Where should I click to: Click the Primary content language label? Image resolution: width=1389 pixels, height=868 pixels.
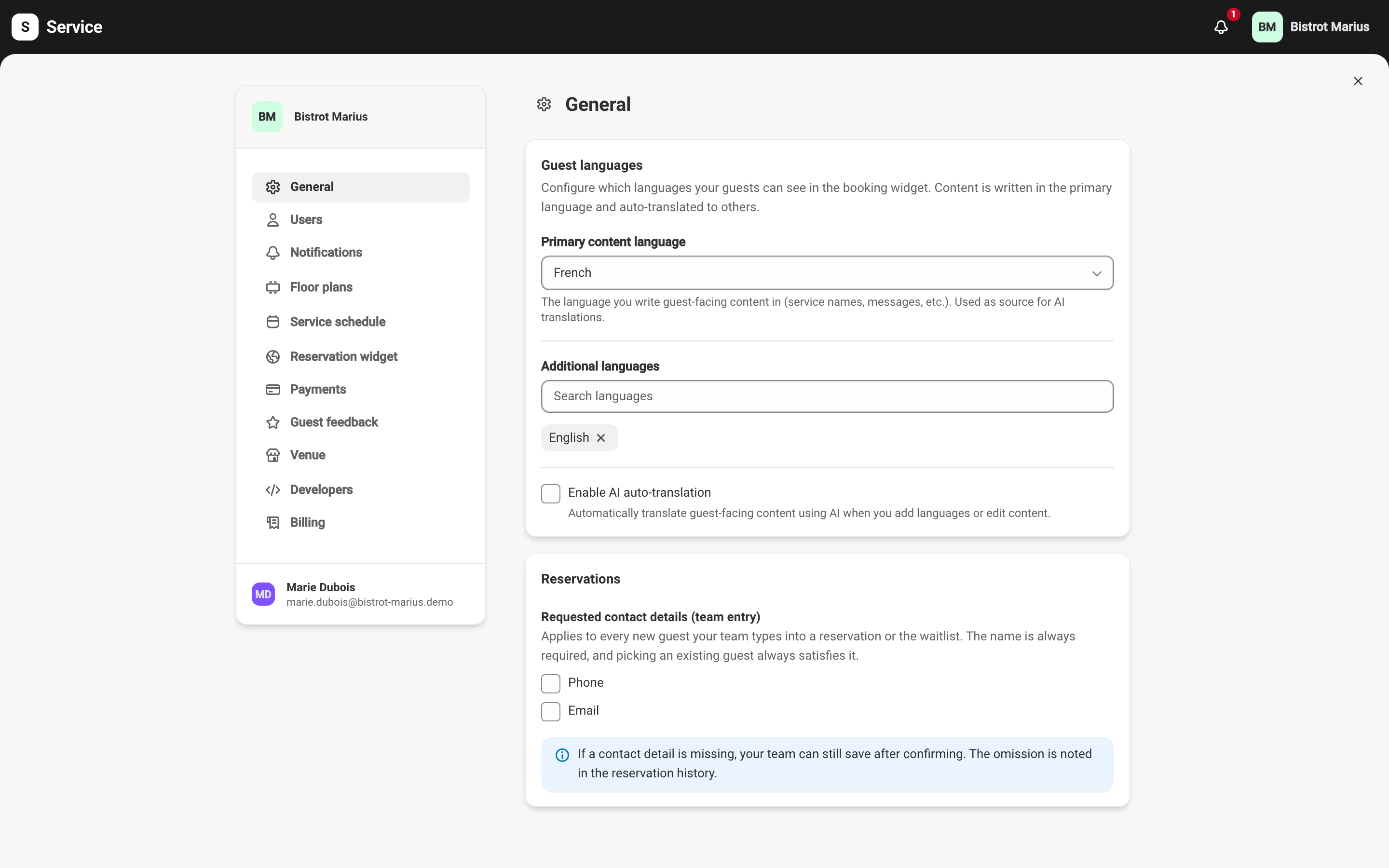tap(613, 242)
